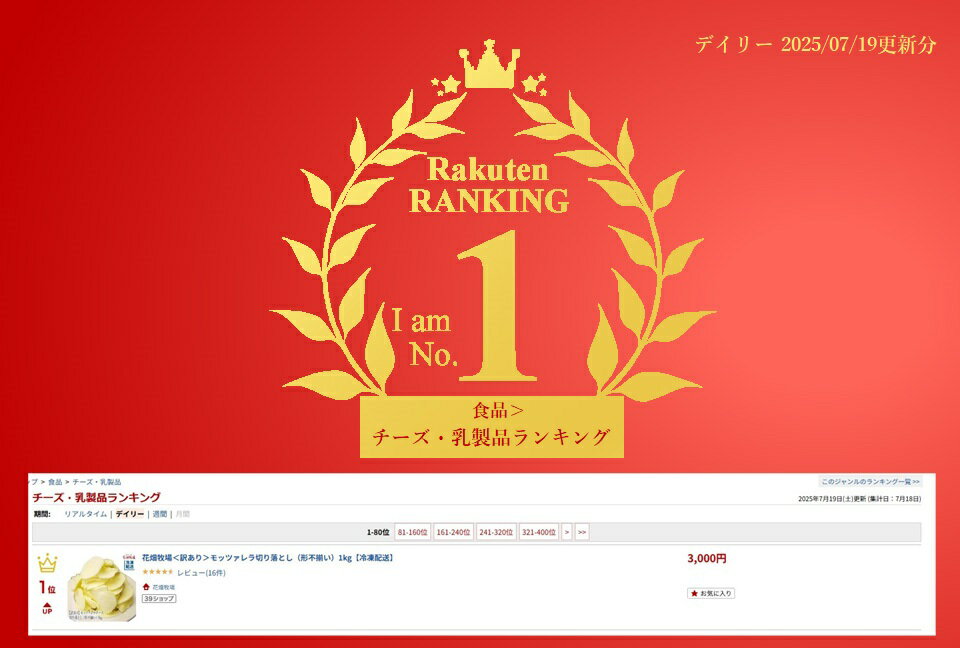
Task: Switch period to 週間
Action: click(x=160, y=514)
